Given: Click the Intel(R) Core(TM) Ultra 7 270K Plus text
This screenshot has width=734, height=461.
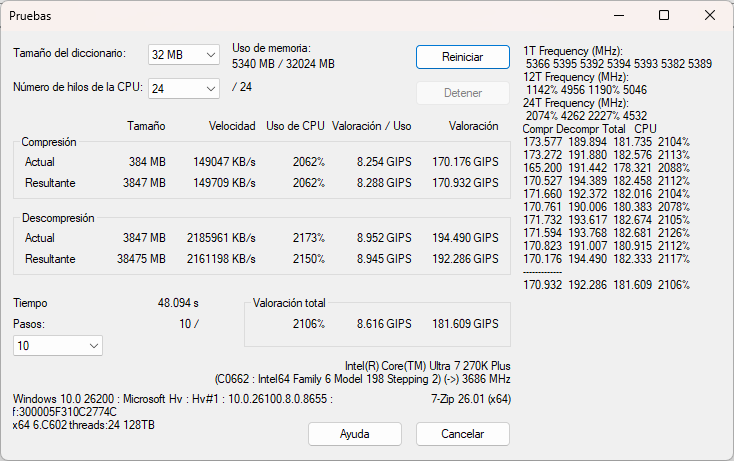Looking at the screenshot, I should coord(427,366).
